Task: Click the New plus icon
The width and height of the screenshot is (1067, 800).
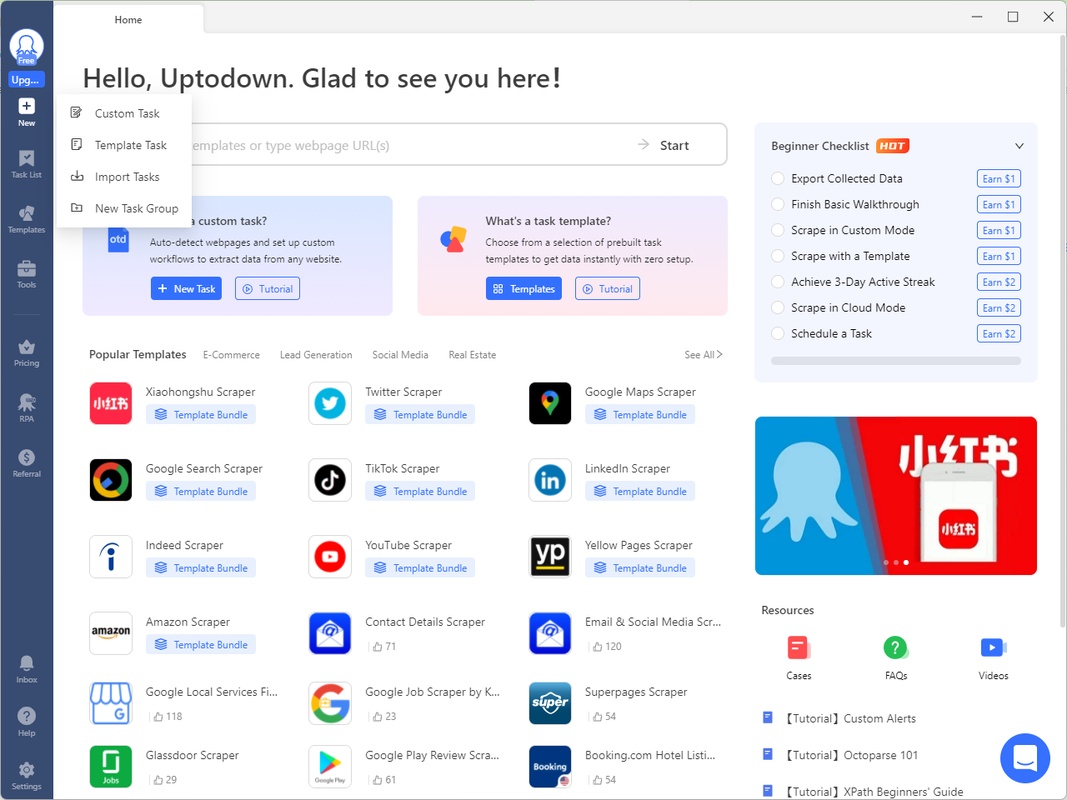Action: 27,106
